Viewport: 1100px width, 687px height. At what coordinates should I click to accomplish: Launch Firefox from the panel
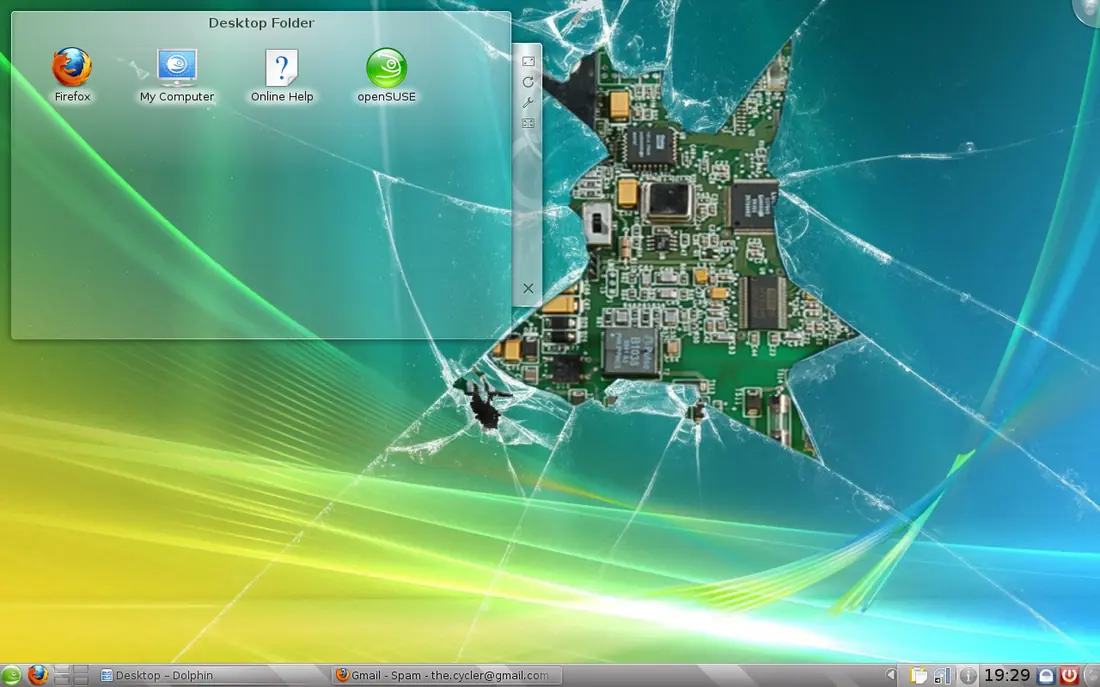(38, 675)
